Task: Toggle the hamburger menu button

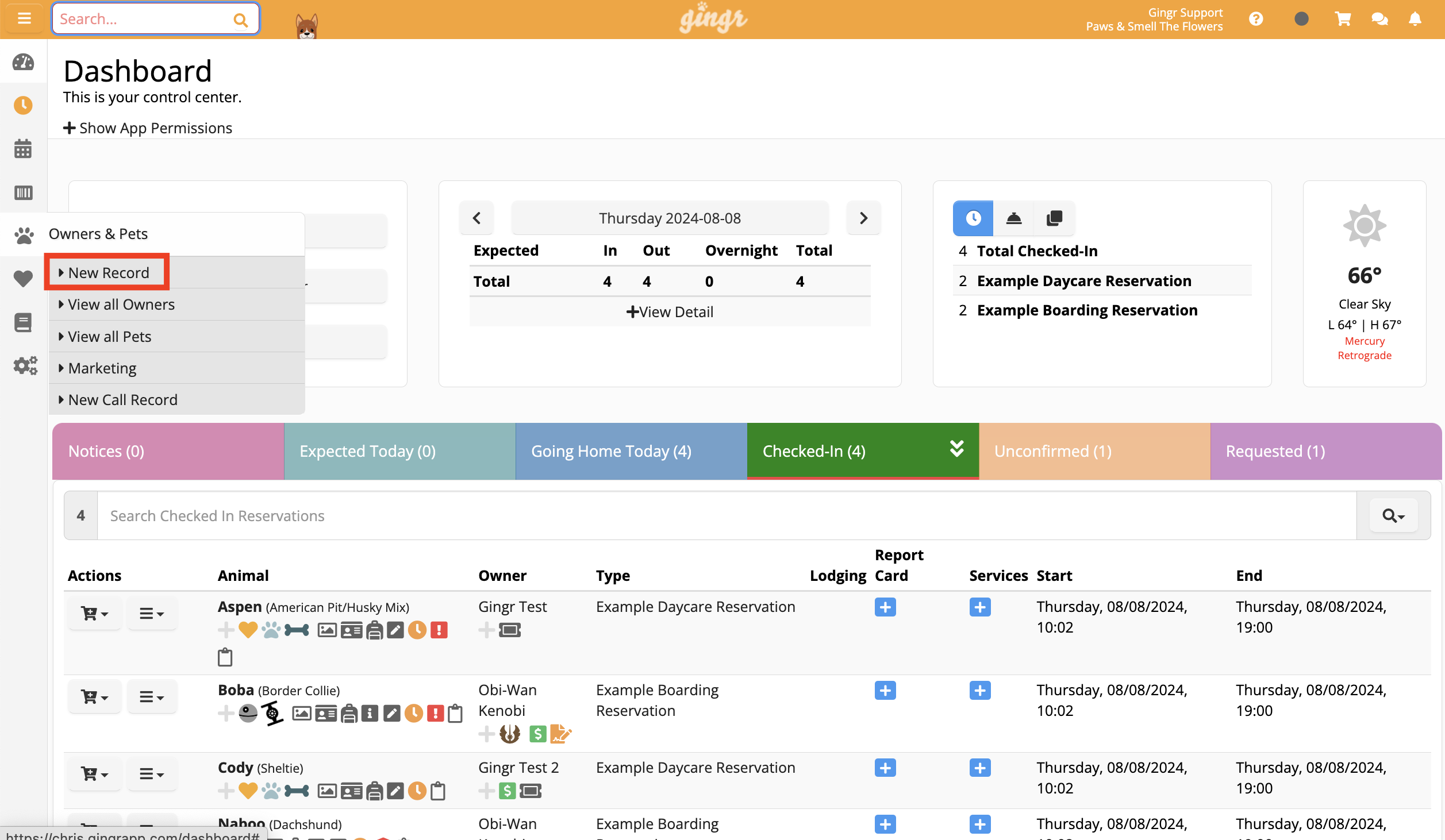Action: point(24,19)
